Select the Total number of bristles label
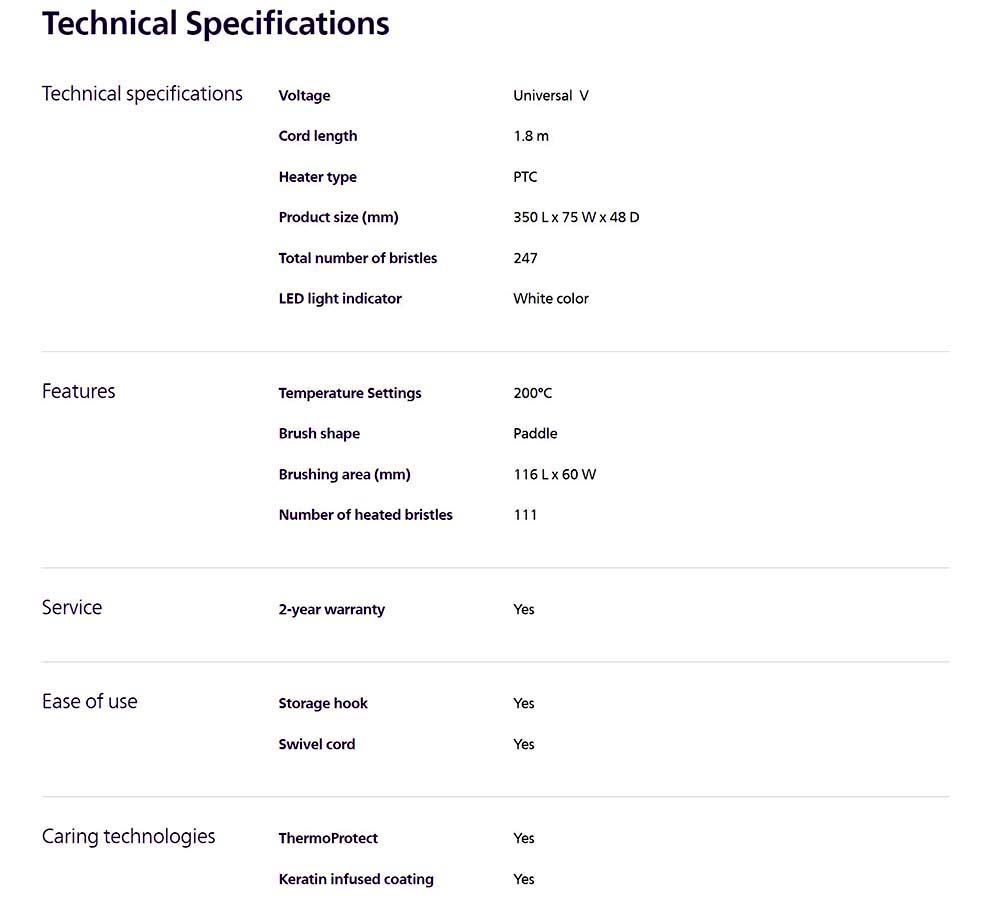995x903 pixels. [358, 258]
